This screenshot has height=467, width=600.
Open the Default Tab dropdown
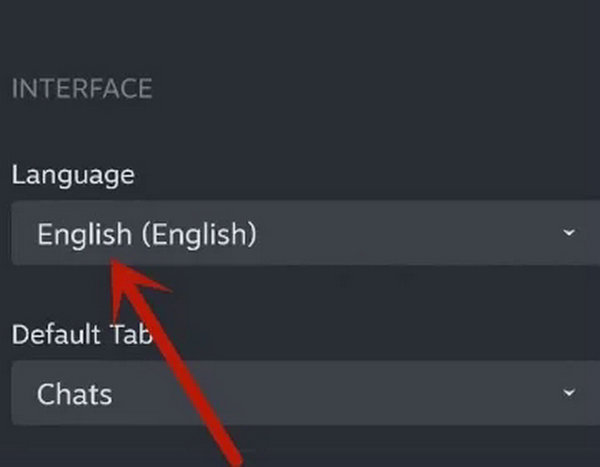tap(300, 392)
